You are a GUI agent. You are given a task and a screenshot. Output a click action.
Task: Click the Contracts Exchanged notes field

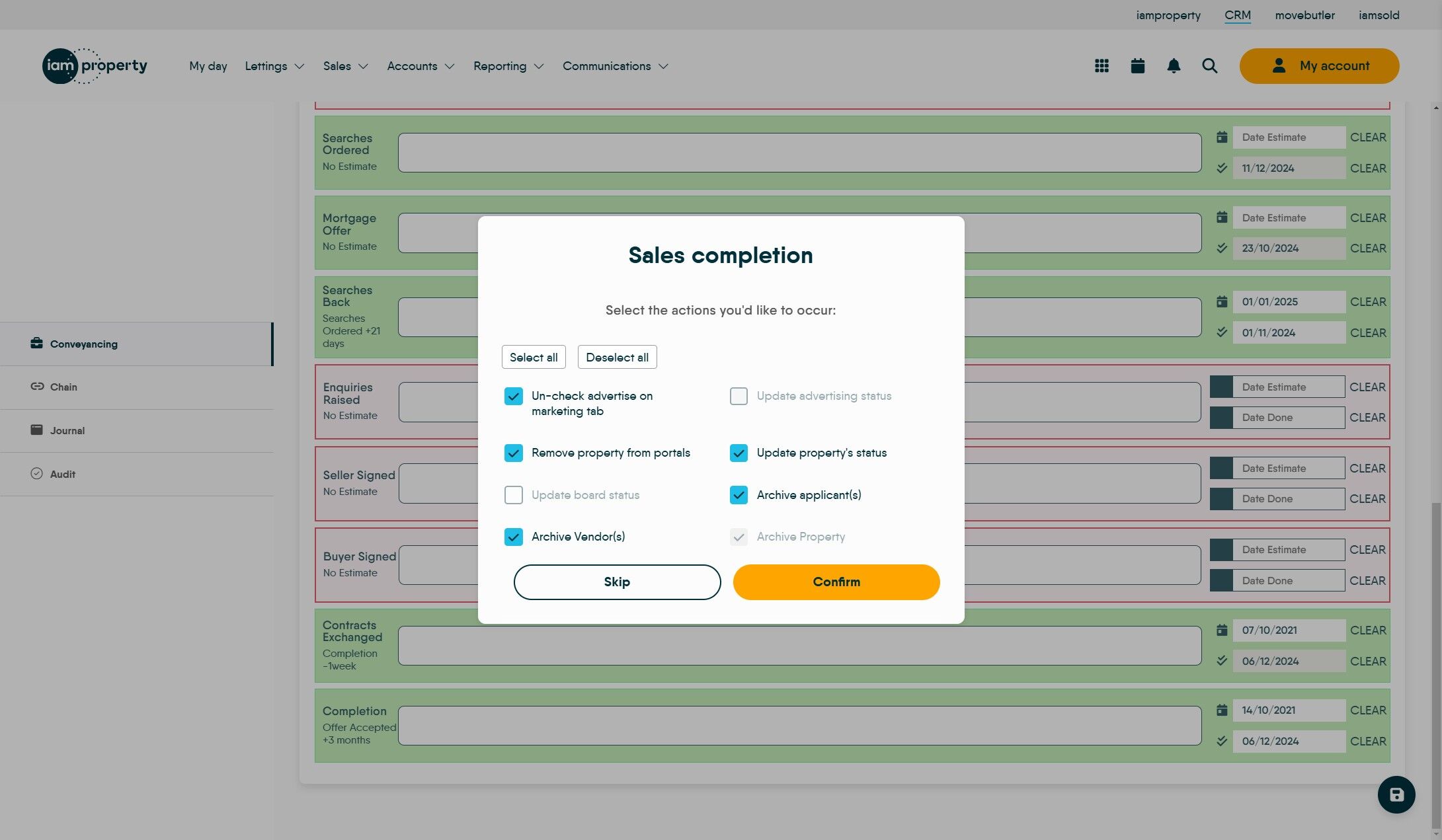click(x=799, y=646)
